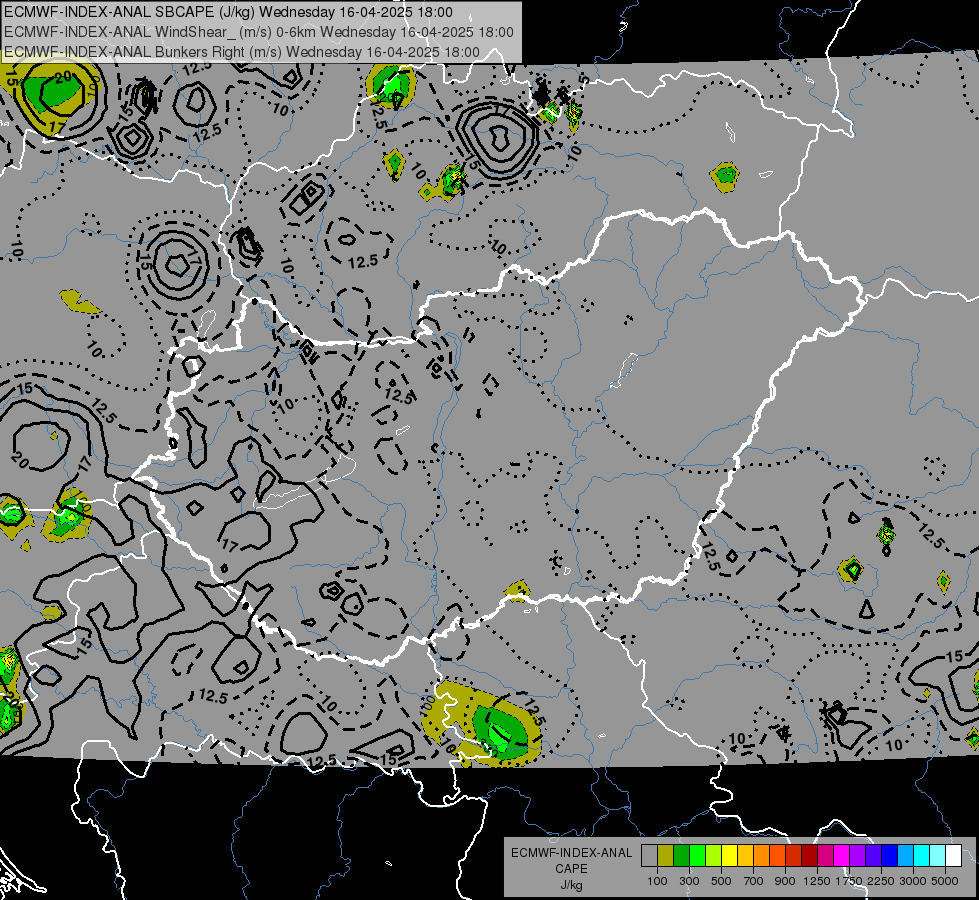
Task: Click the gray legend swatch below 100
Action: [x=649, y=856]
